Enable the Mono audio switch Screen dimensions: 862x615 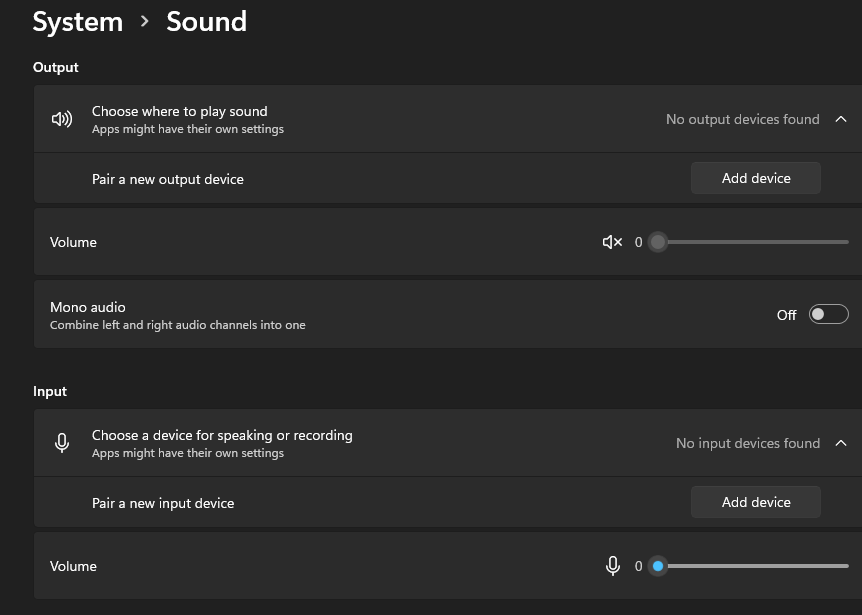828,314
